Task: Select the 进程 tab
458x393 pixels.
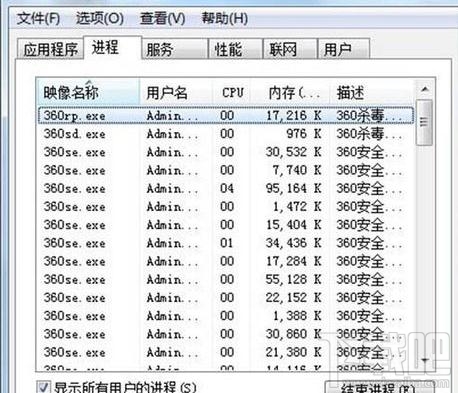Action: 113,47
